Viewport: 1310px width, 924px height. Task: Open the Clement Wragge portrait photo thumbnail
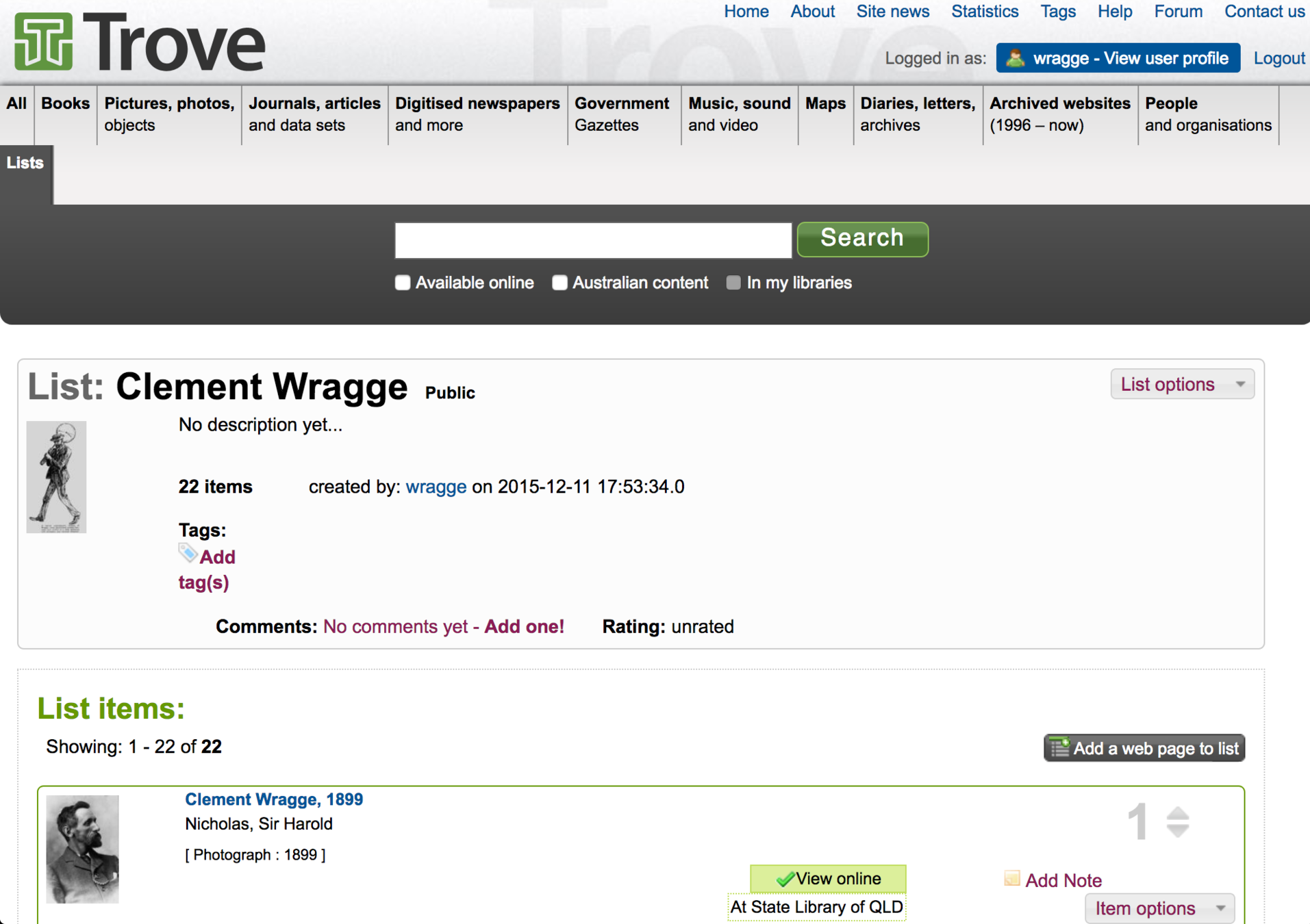[82, 849]
